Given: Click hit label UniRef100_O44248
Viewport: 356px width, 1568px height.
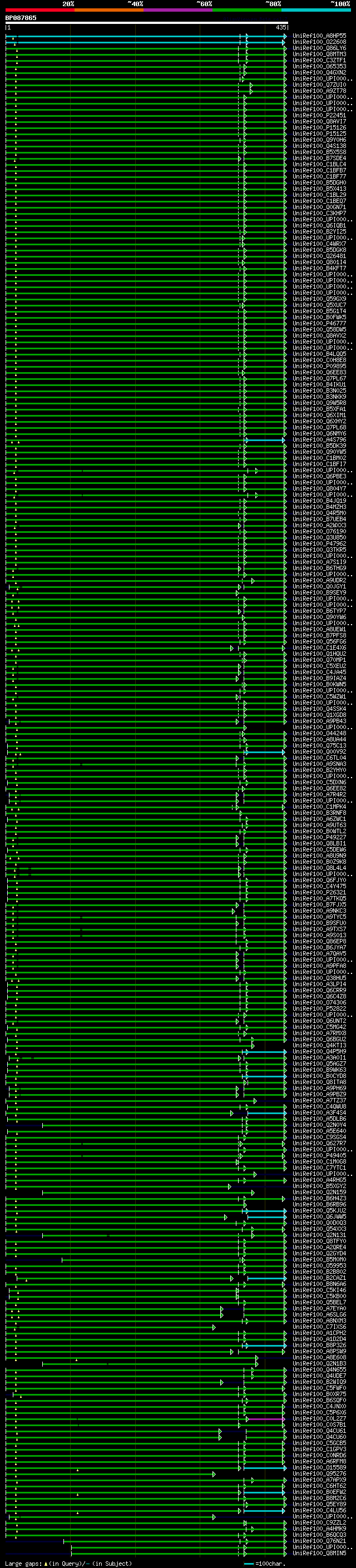Looking at the screenshot, I should pos(319,734).
